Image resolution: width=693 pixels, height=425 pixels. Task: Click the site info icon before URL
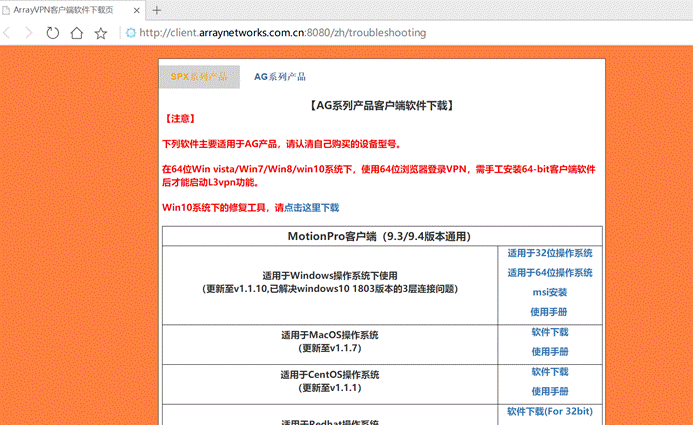coord(130,33)
